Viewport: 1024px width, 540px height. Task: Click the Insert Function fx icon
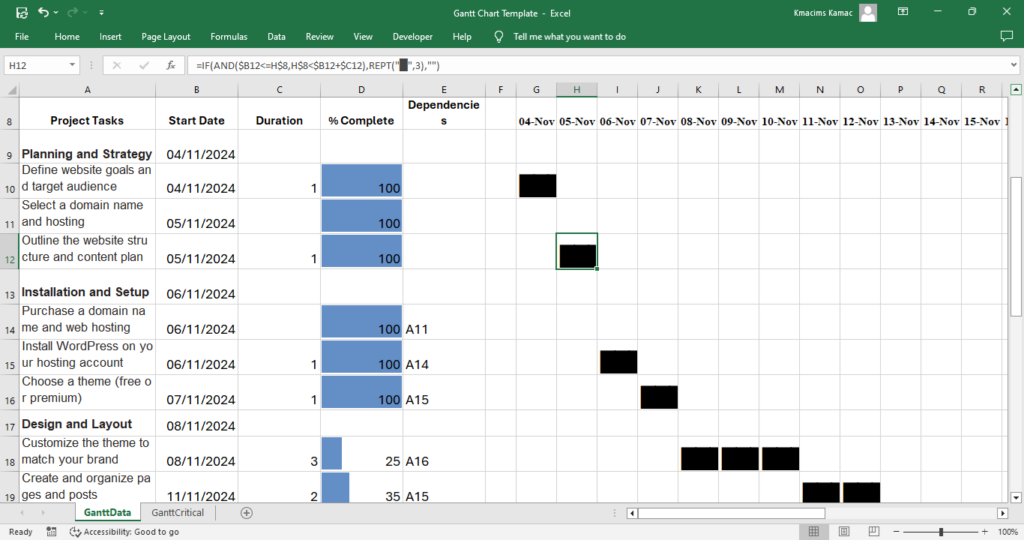coord(170,65)
